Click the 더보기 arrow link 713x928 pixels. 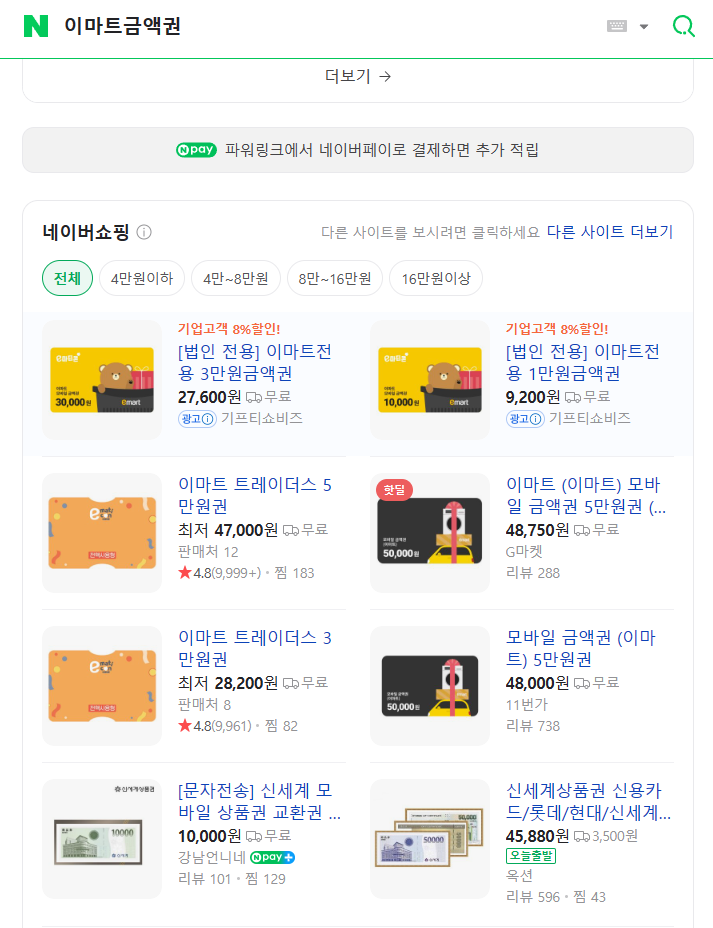(357, 76)
